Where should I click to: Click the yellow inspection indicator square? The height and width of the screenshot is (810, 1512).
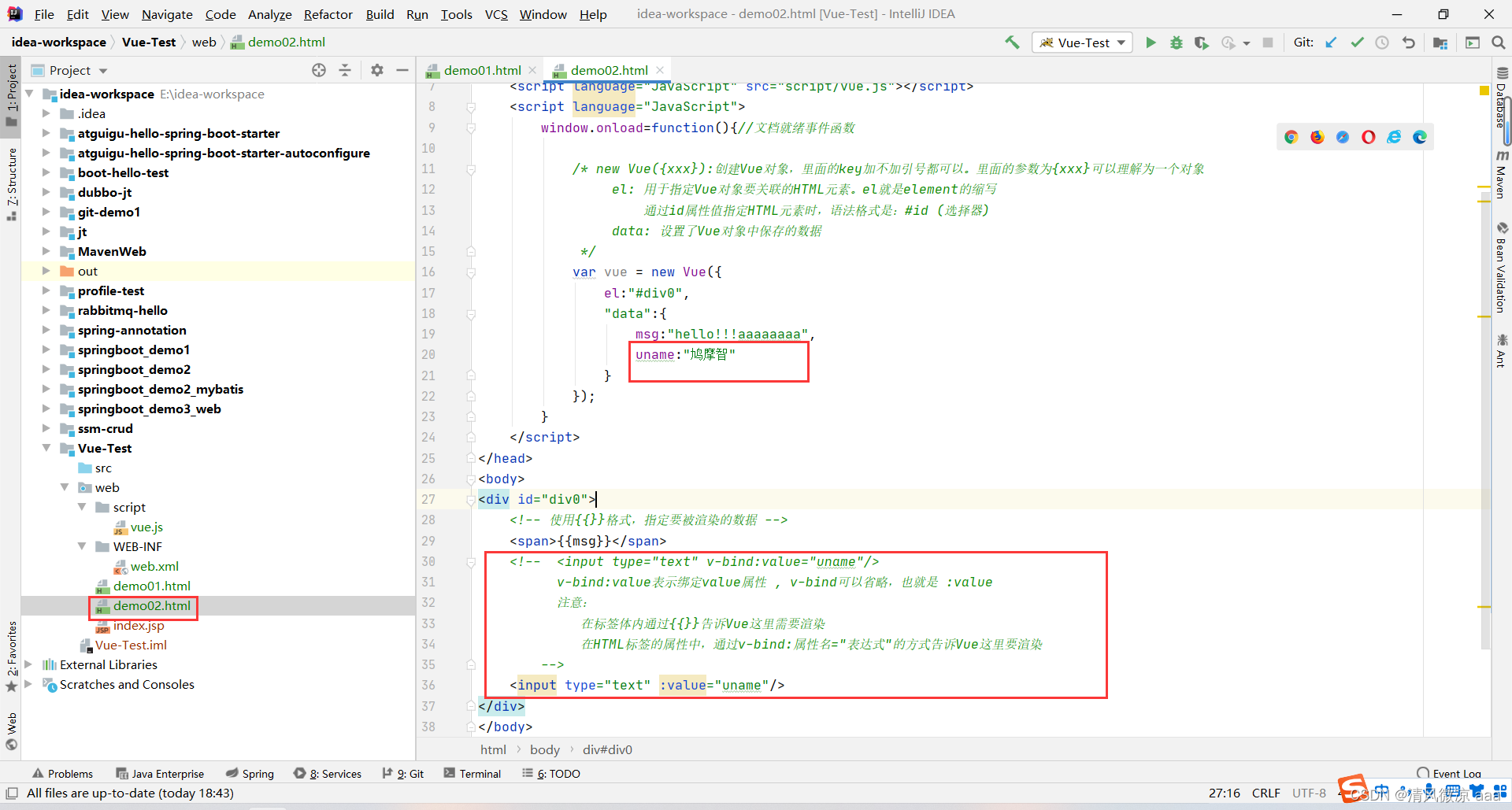click(1484, 91)
